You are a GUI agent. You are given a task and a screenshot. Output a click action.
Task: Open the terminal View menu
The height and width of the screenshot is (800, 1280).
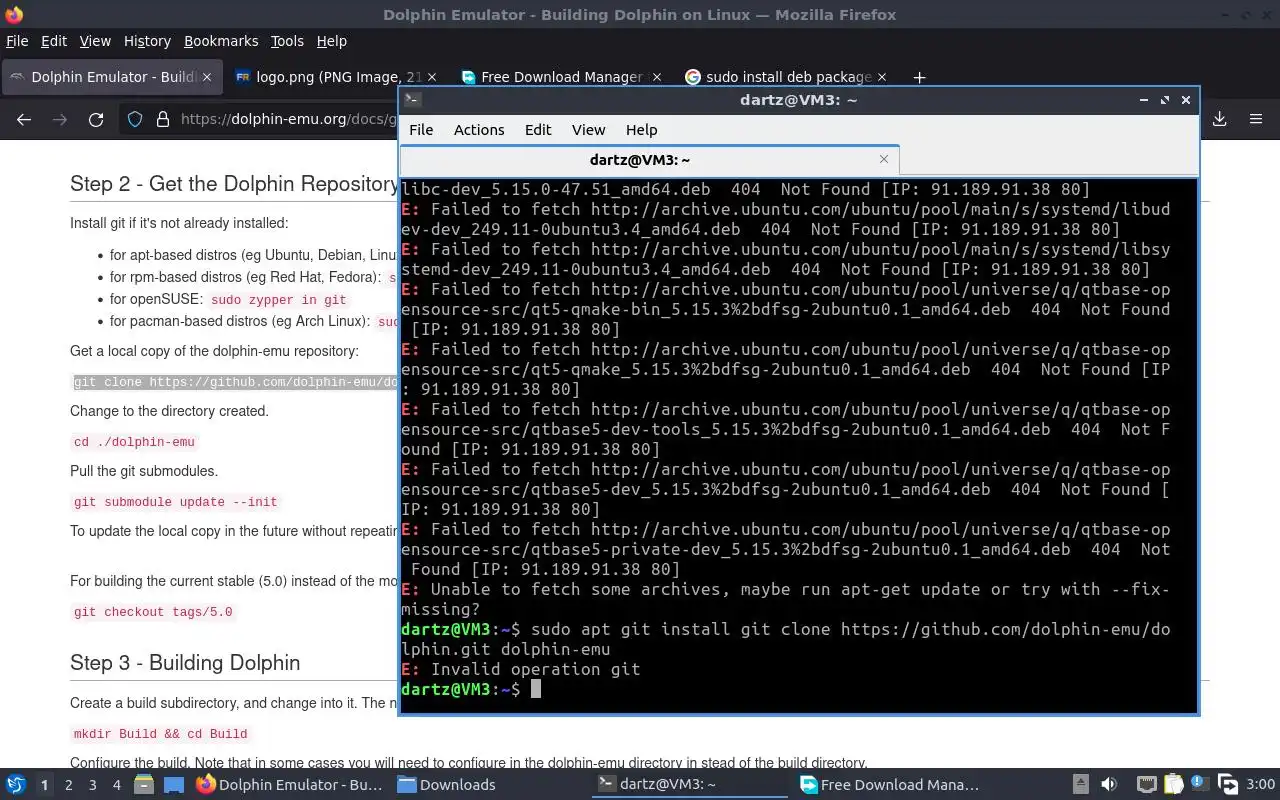coord(588,130)
